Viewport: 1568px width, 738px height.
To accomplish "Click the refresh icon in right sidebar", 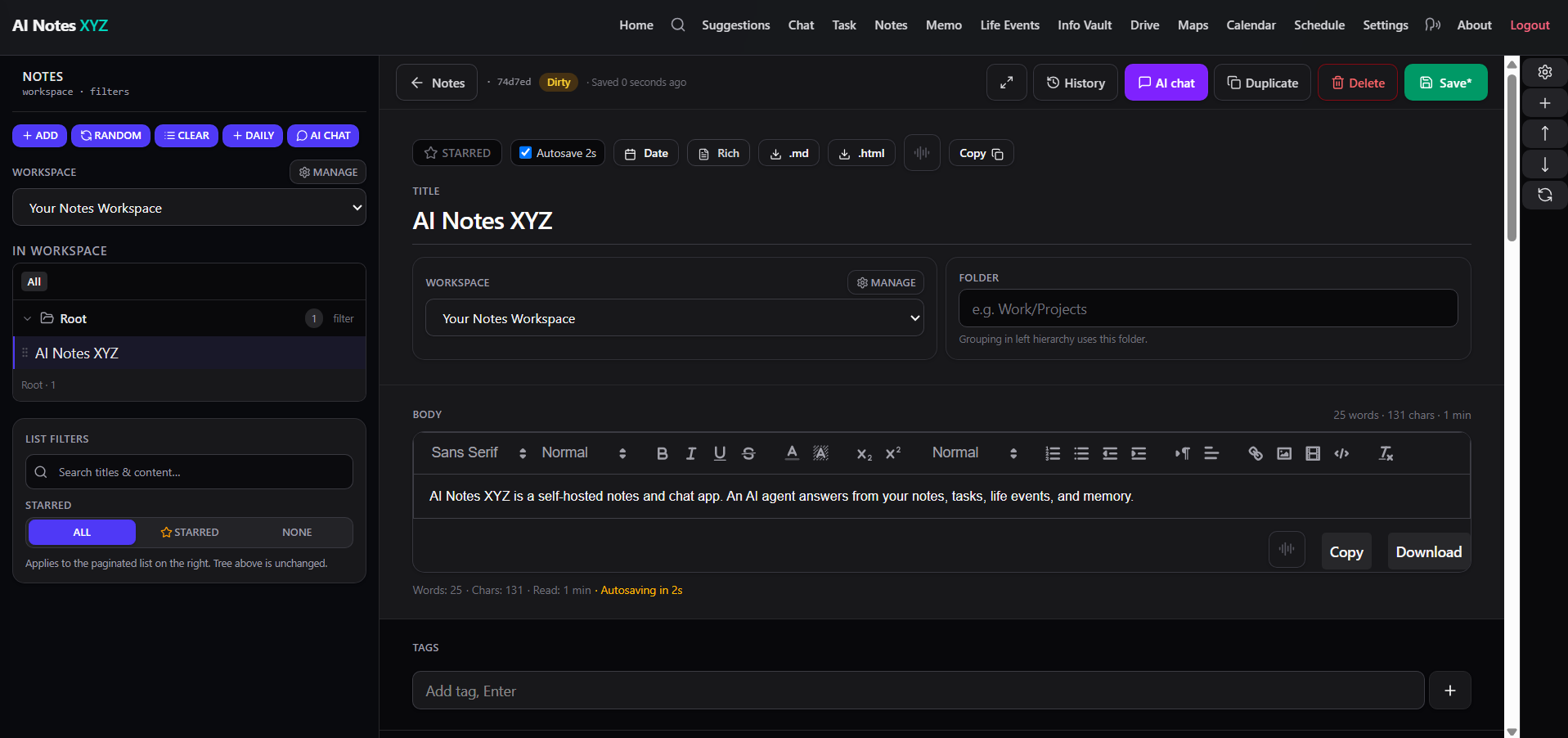I will (1544, 195).
